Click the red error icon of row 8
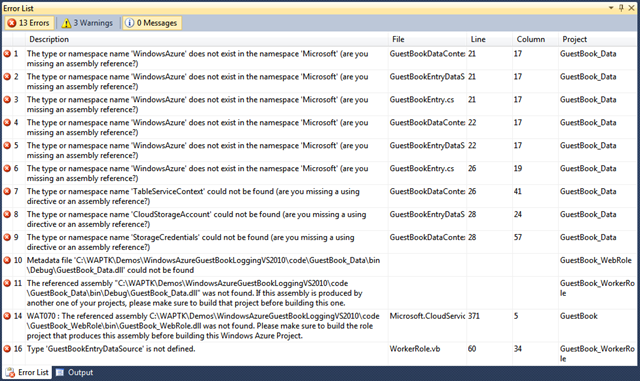Screen dimensions: 640x381 (7, 214)
